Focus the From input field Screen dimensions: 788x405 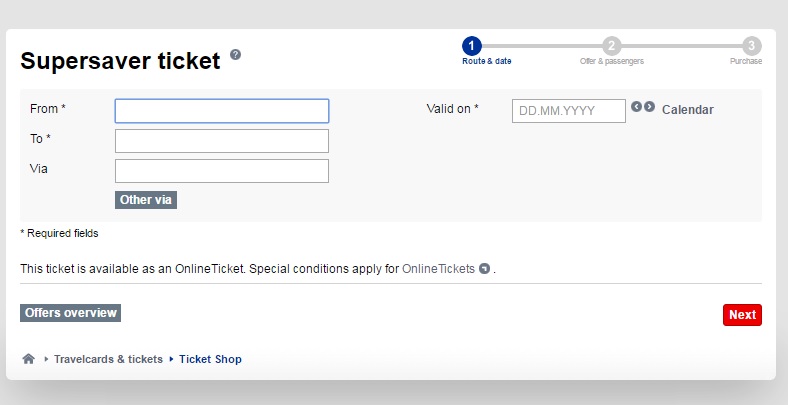coord(222,111)
